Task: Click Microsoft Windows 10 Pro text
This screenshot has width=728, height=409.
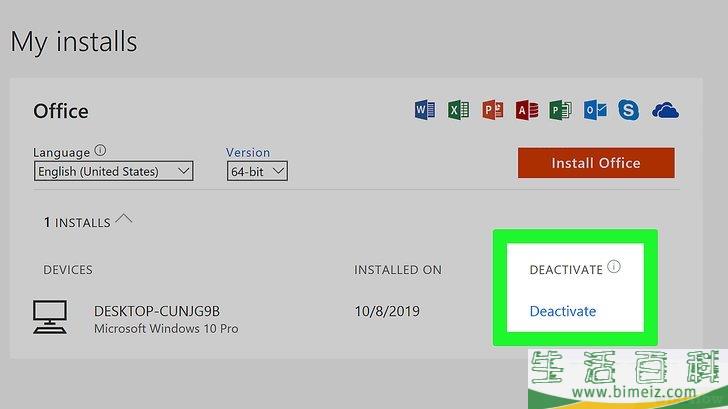Action: 166,329
